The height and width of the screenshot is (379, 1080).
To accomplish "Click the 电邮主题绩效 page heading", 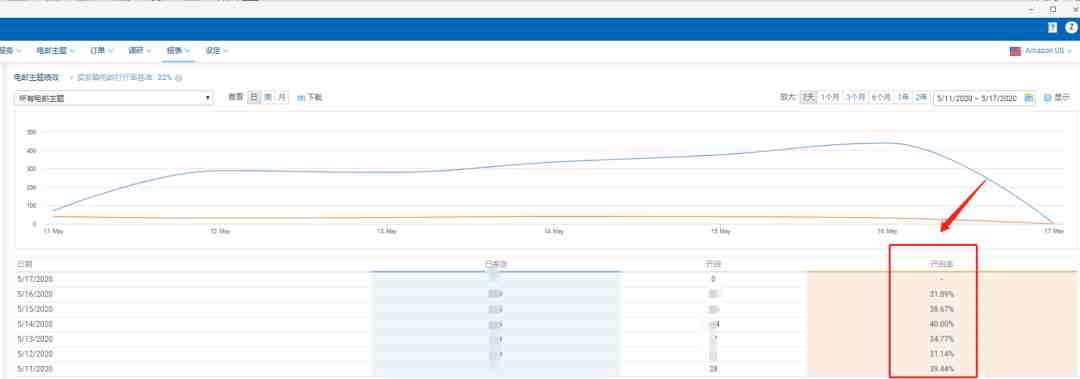I will click(37, 78).
